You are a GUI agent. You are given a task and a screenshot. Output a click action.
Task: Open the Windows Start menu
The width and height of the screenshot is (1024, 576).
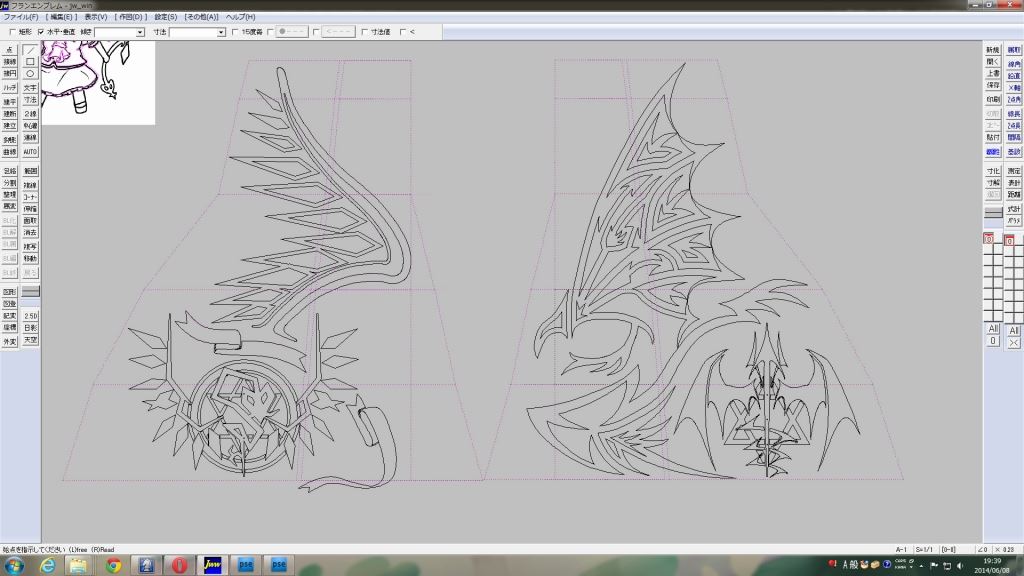tap(14, 566)
